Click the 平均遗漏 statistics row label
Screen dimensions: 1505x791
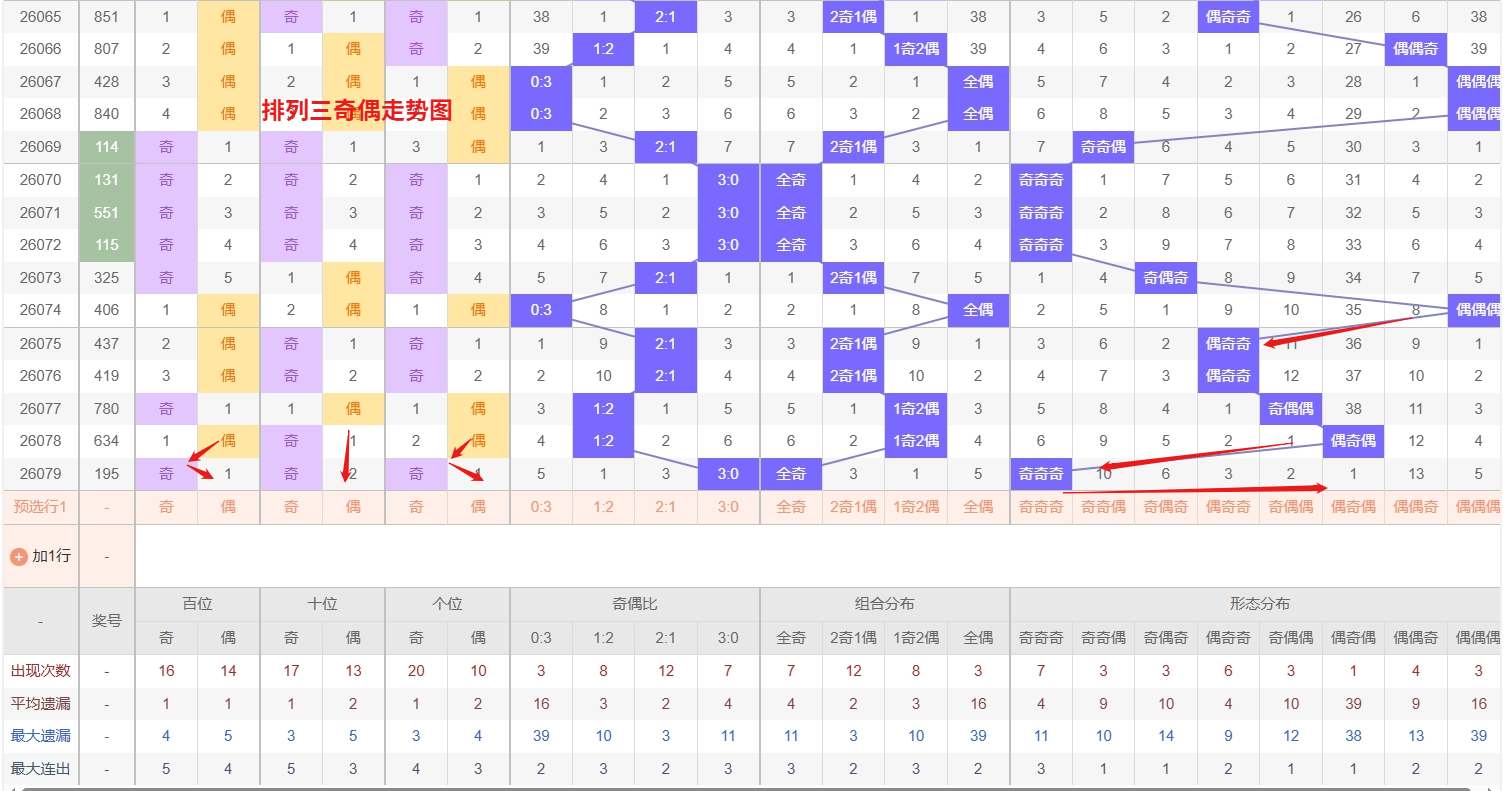tap(40, 704)
